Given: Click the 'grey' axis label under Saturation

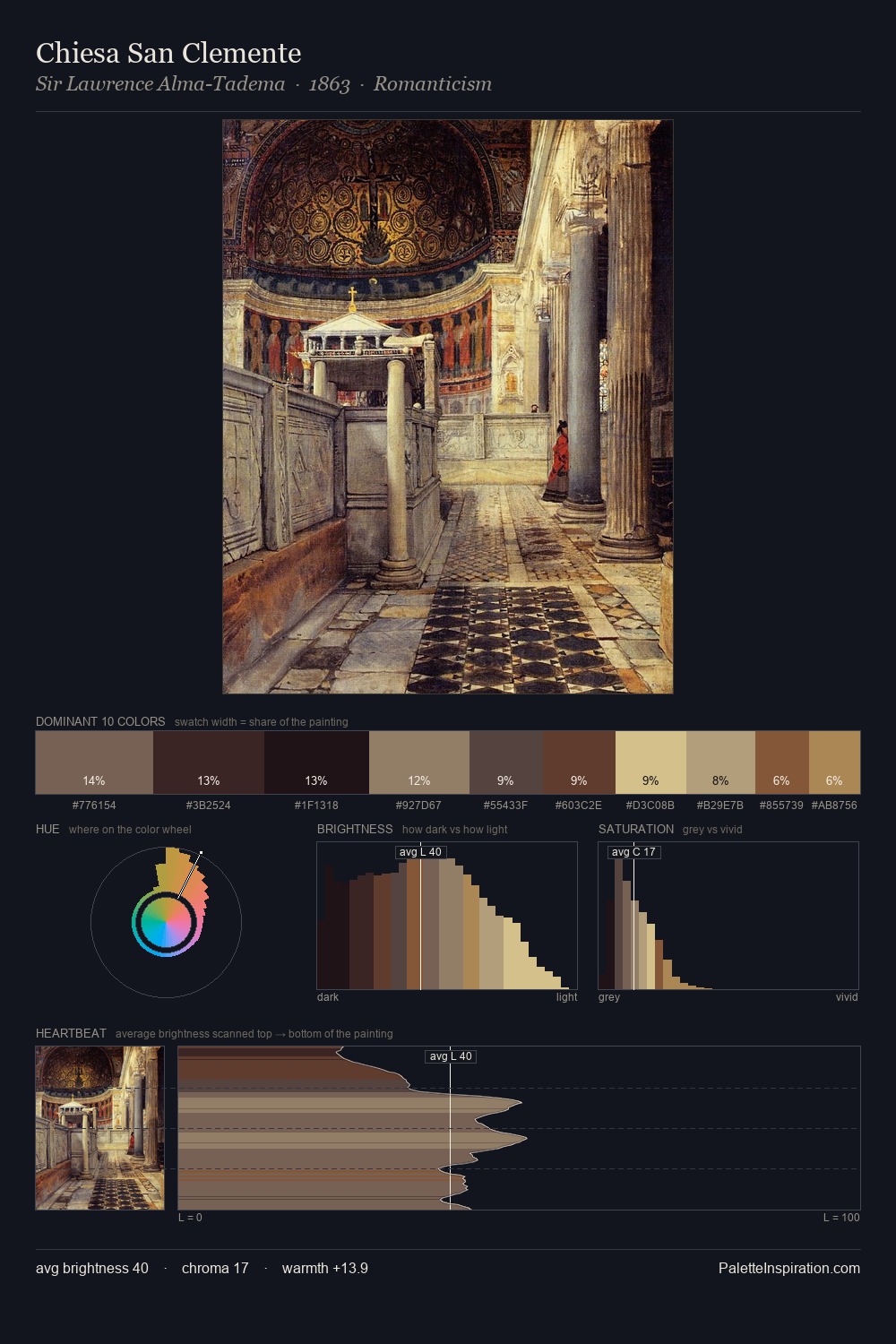Looking at the screenshot, I should point(609,997).
